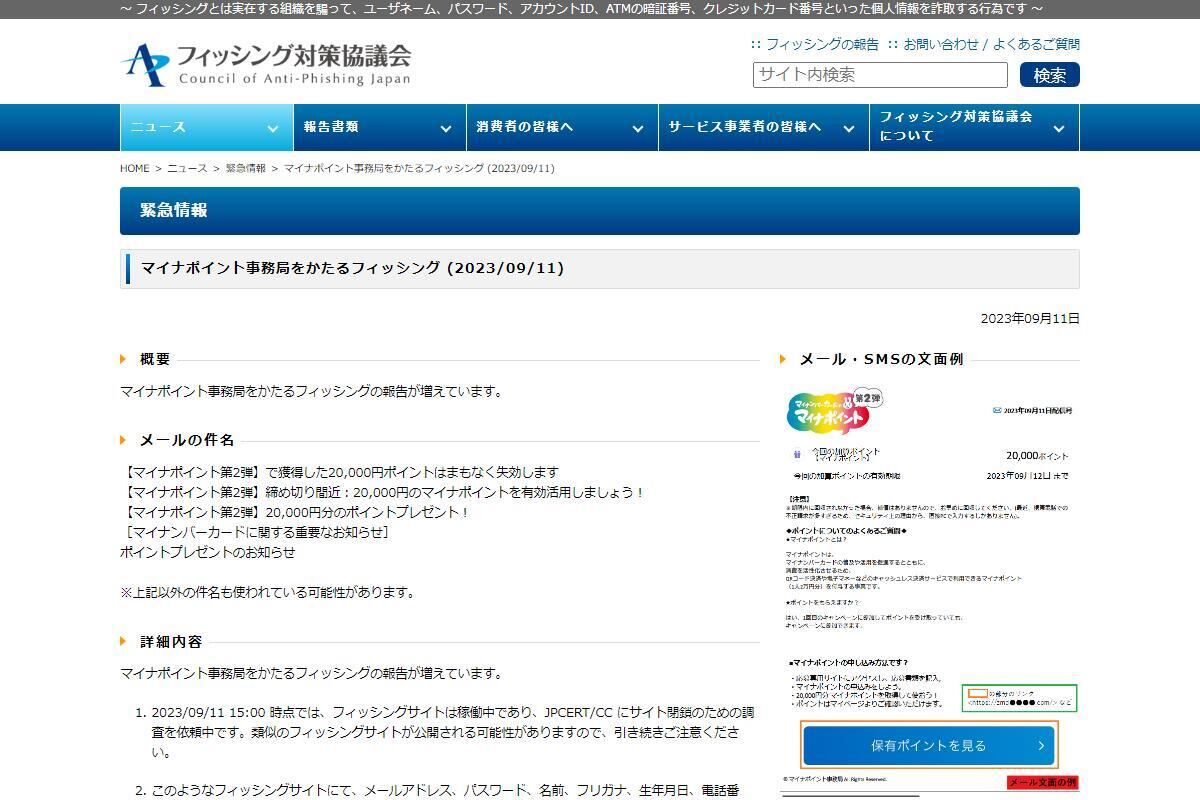Click the date text 2023年09月11日

(x=1030, y=318)
